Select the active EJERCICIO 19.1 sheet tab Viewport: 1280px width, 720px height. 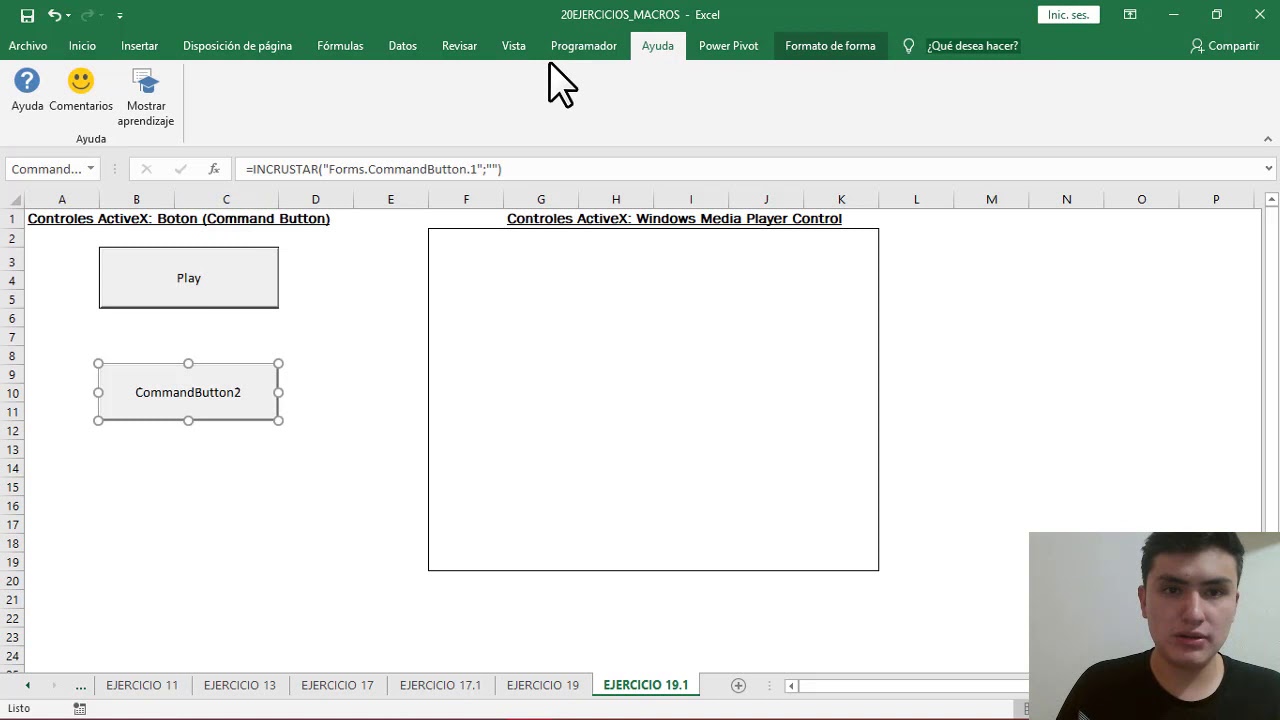click(x=646, y=685)
